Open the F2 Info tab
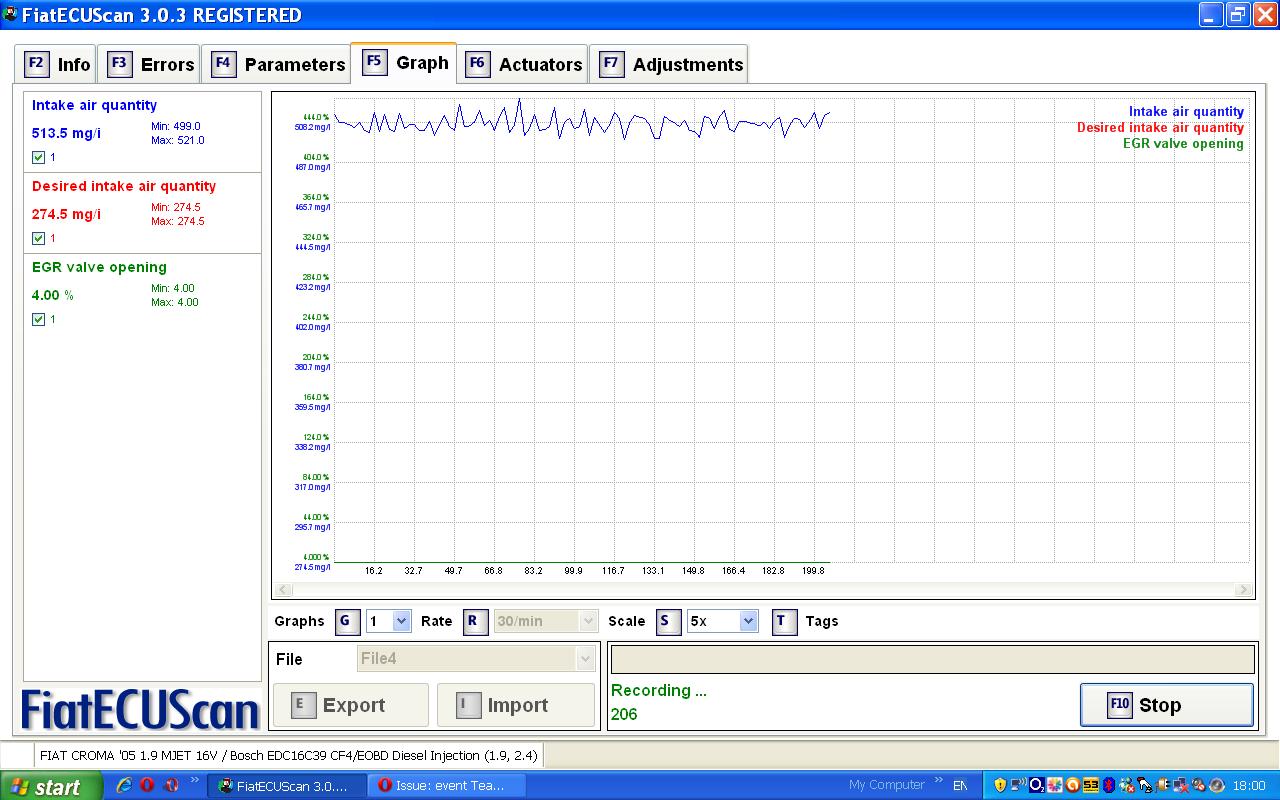The width and height of the screenshot is (1280, 800). 58,64
